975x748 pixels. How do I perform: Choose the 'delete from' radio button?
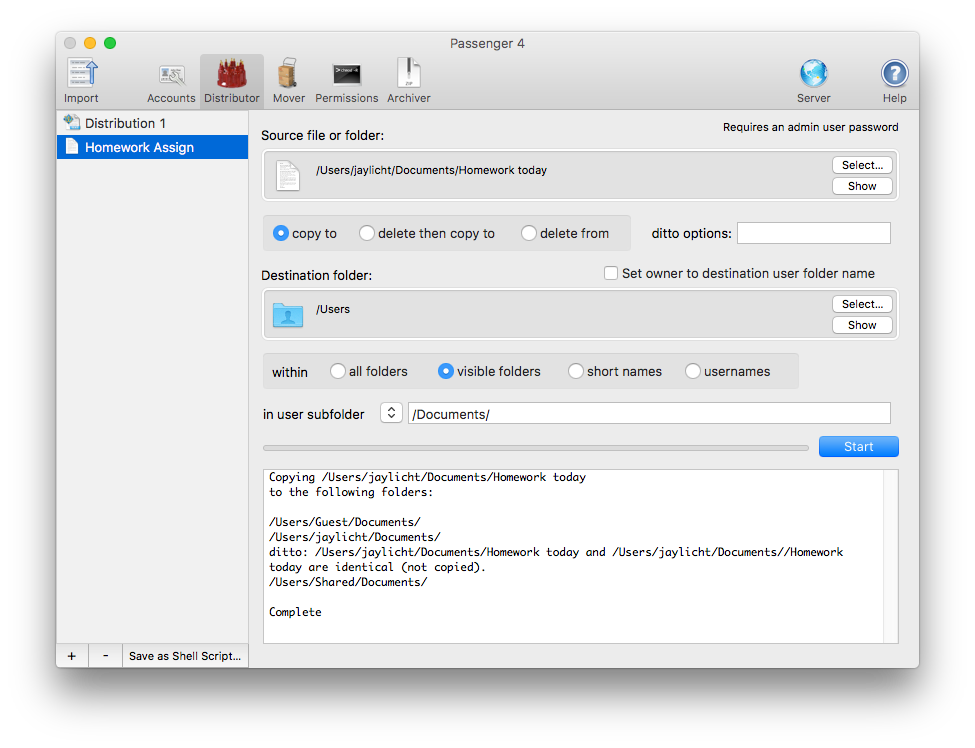click(529, 233)
